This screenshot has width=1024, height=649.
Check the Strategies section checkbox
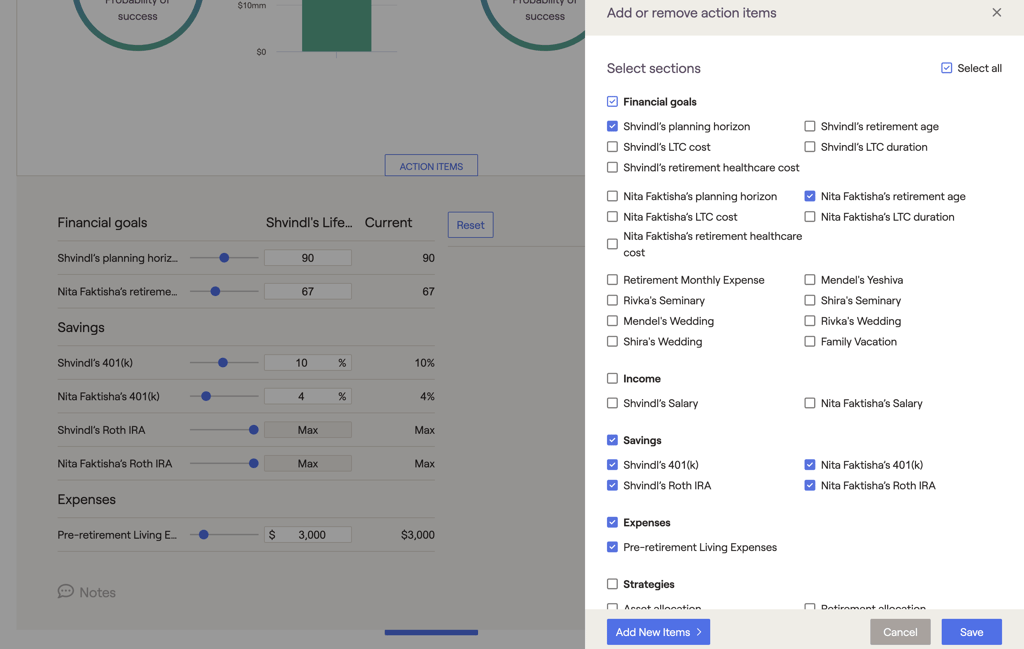pos(612,584)
